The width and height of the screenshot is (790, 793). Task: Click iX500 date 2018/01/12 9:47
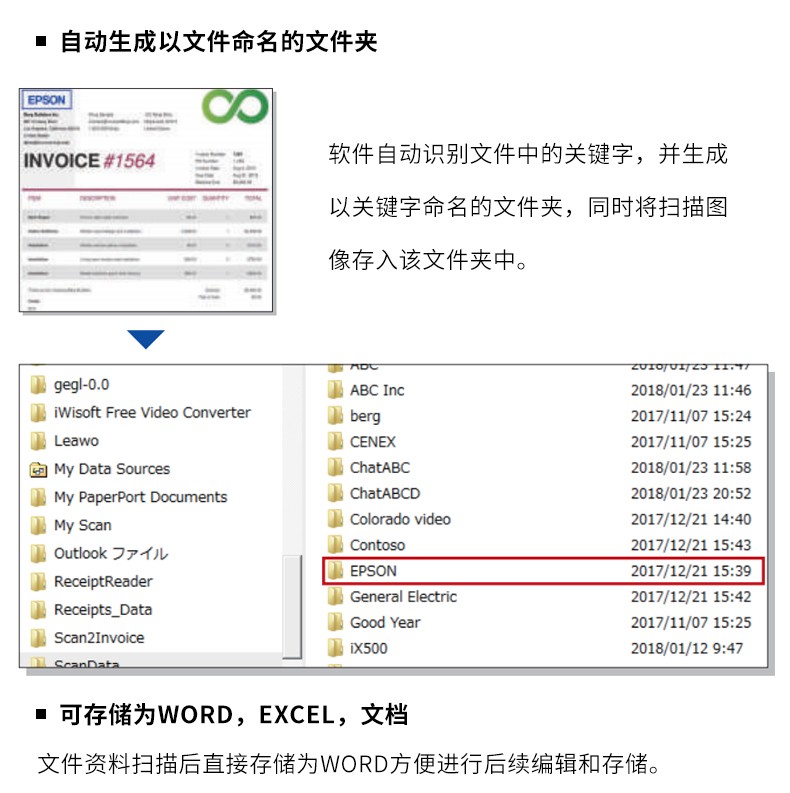(687, 648)
